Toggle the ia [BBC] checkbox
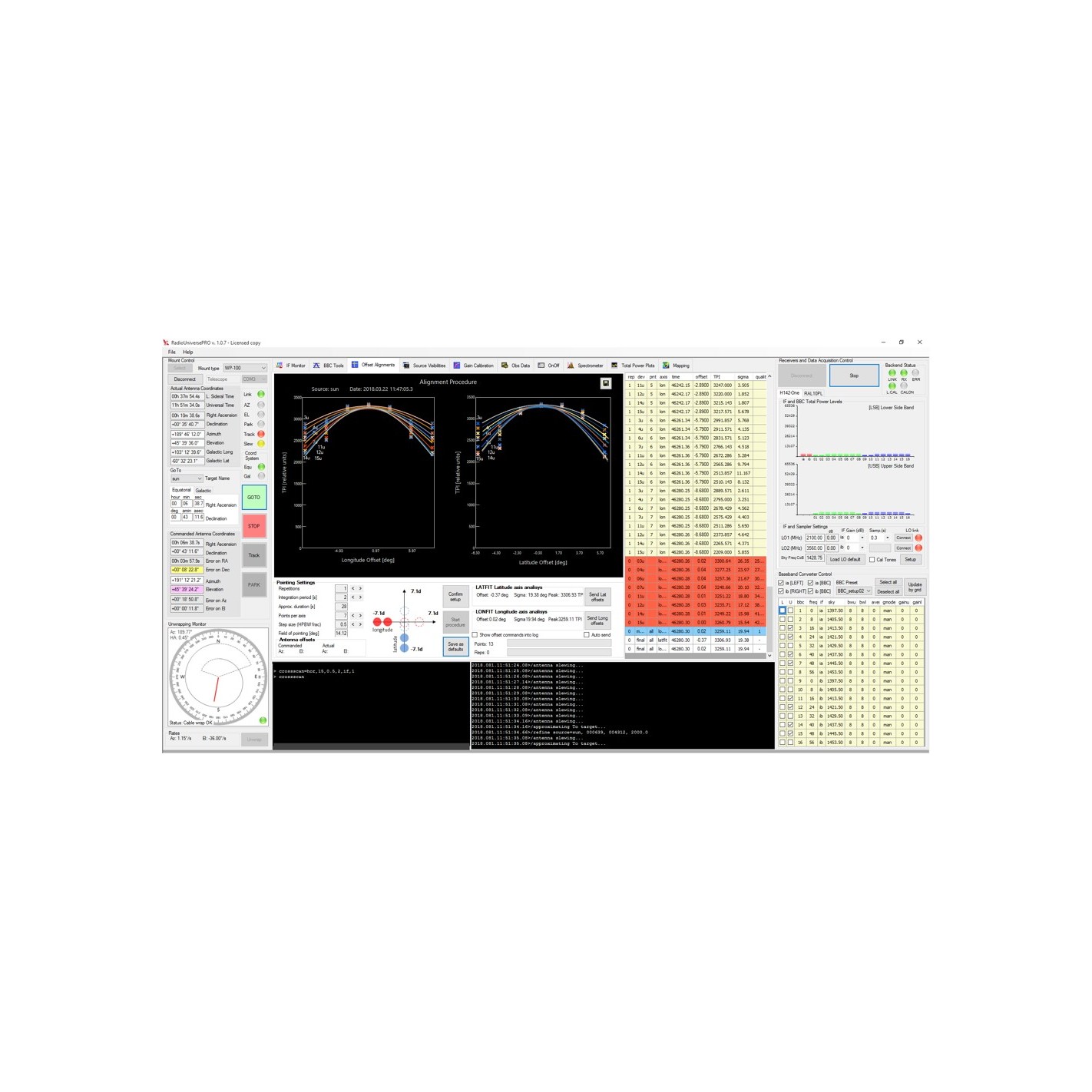This screenshot has width=1092, height=1092. click(810, 583)
